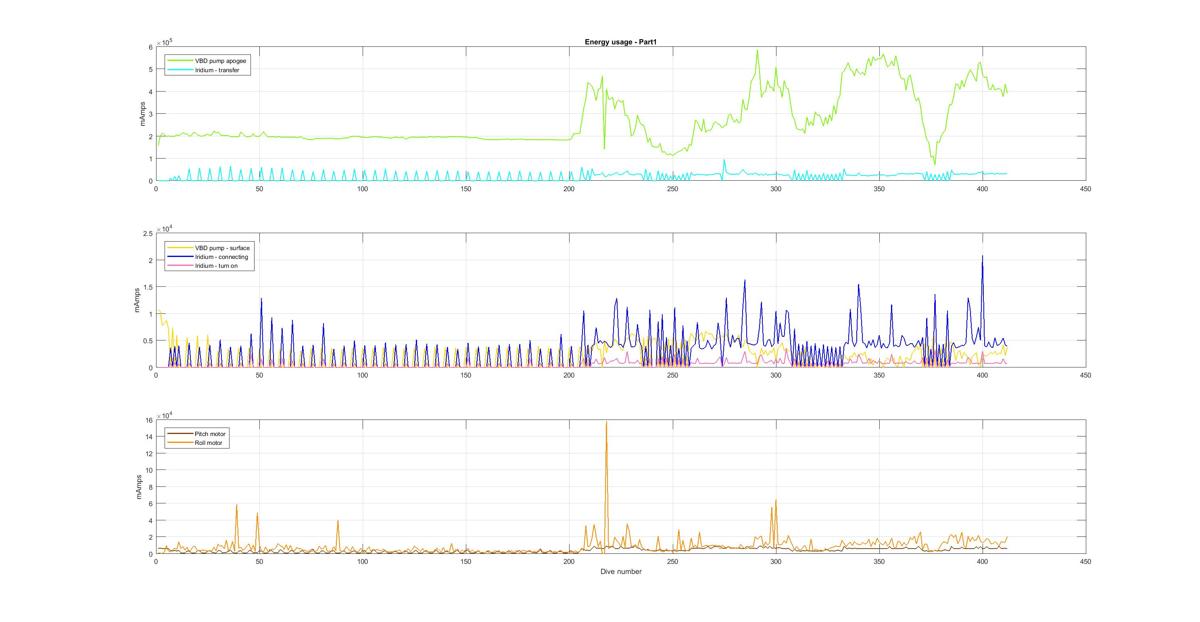
Task: Click the "mAmps" label of the middle plot
Action: [x=137, y=300]
